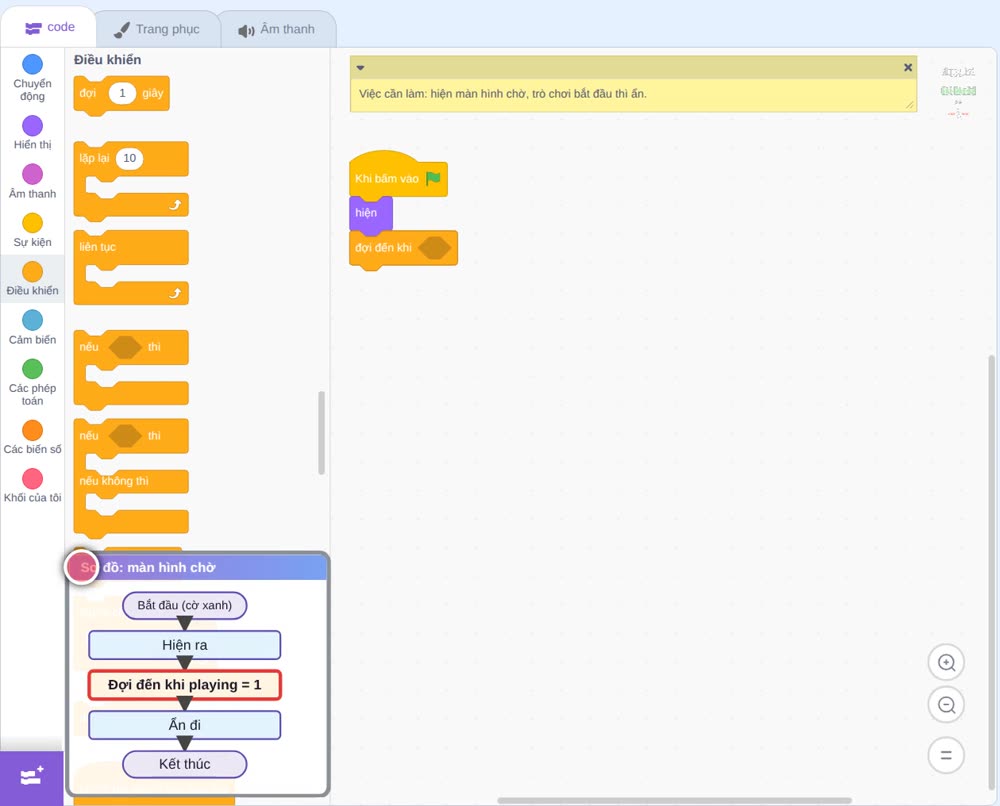
Task: Select the Điều khiển block category
Action: pyautogui.click(x=32, y=279)
